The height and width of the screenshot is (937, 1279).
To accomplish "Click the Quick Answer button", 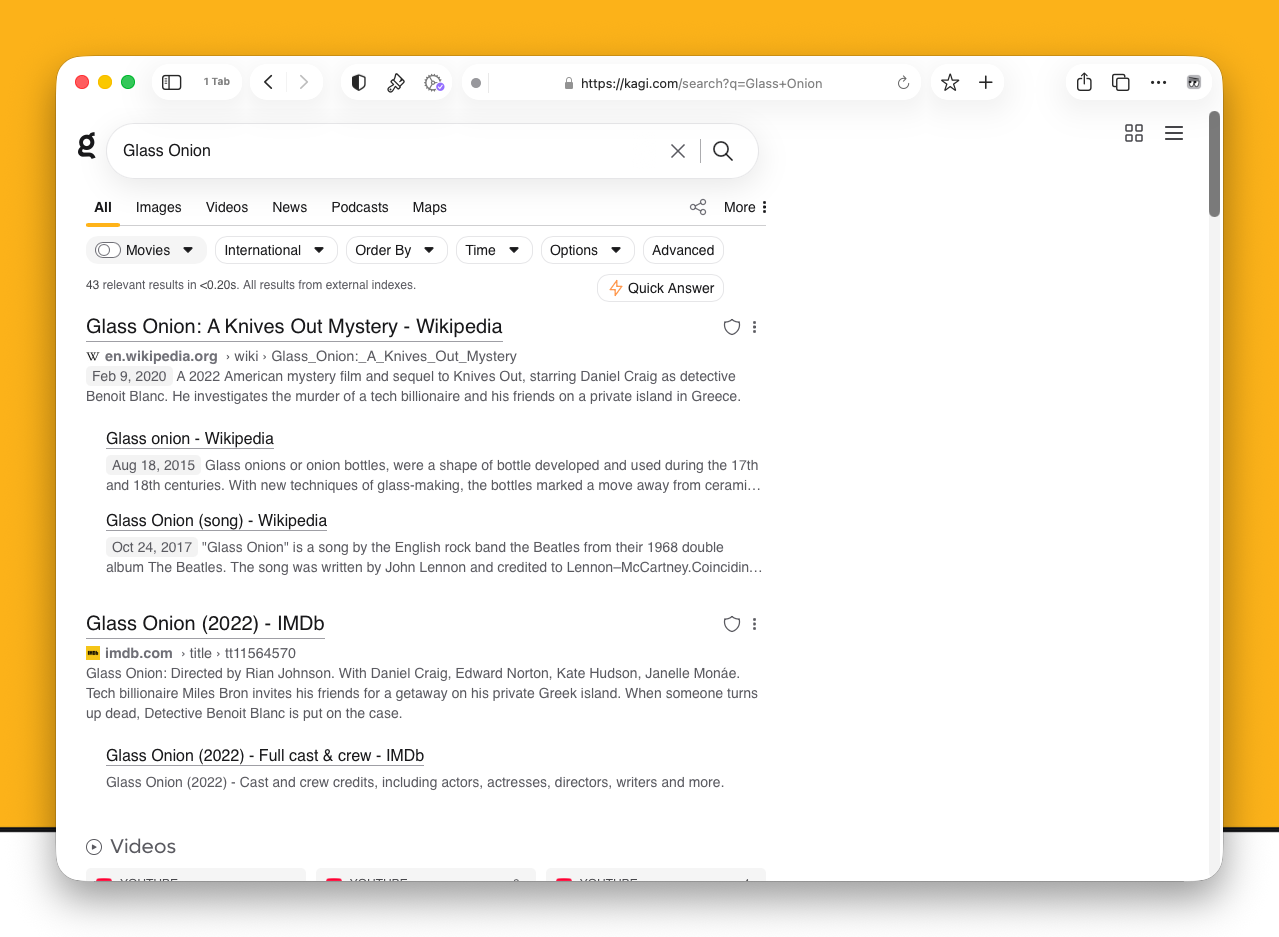I will click(x=661, y=288).
